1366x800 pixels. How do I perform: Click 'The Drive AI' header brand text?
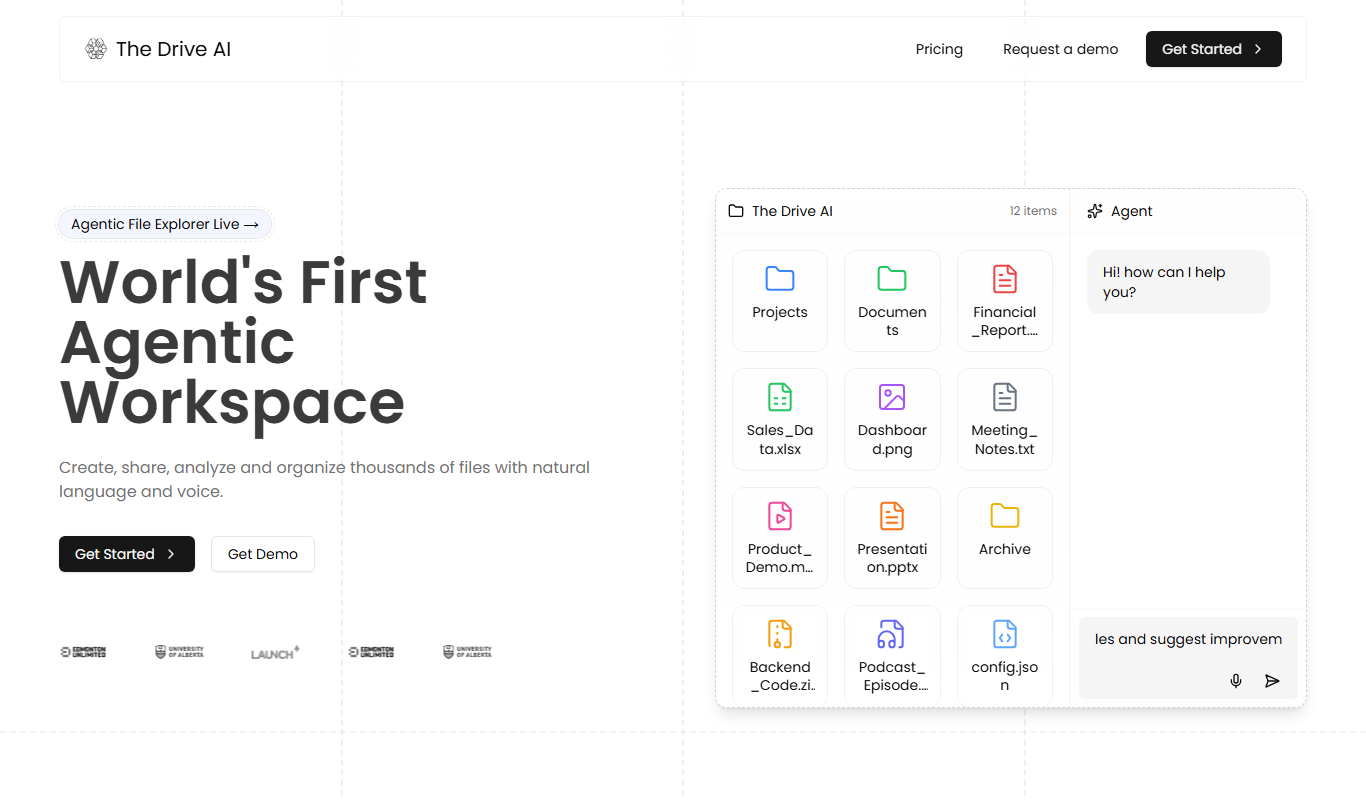pyautogui.click(x=173, y=49)
